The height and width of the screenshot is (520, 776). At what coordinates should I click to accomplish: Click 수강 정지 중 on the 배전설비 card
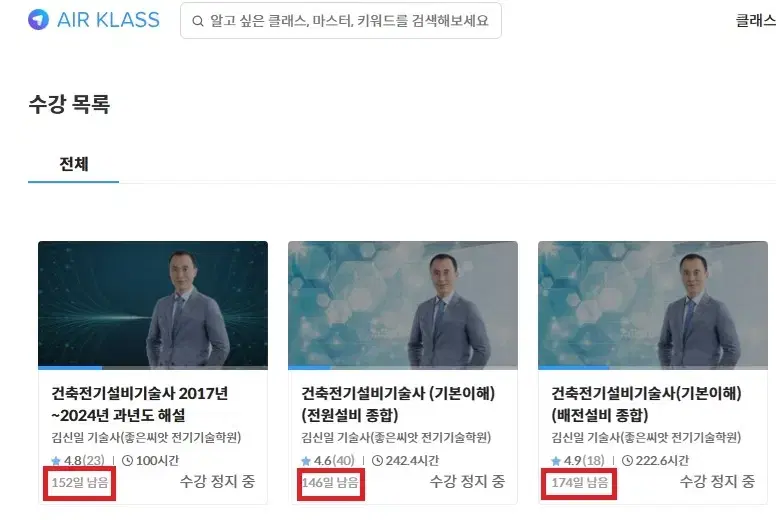coord(717,481)
